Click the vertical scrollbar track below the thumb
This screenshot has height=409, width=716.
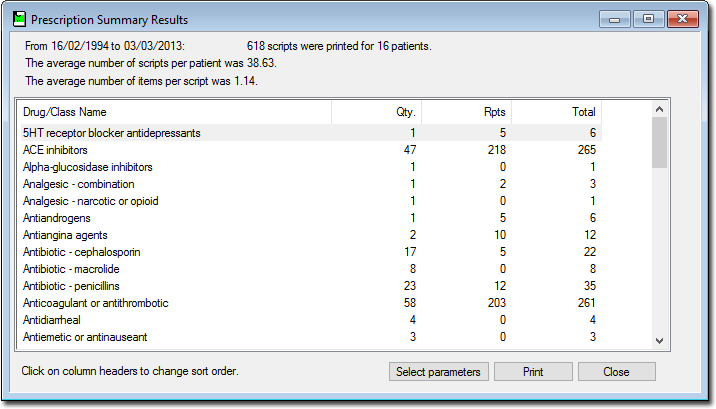pyautogui.click(x=659, y=251)
